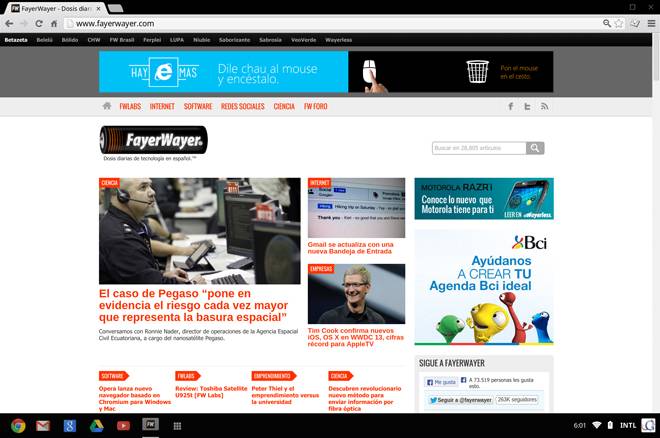Image resolution: width=660 pixels, height=438 pixels.
Task: Click the Wi-Fi status icon
Action: coord(596,425)
